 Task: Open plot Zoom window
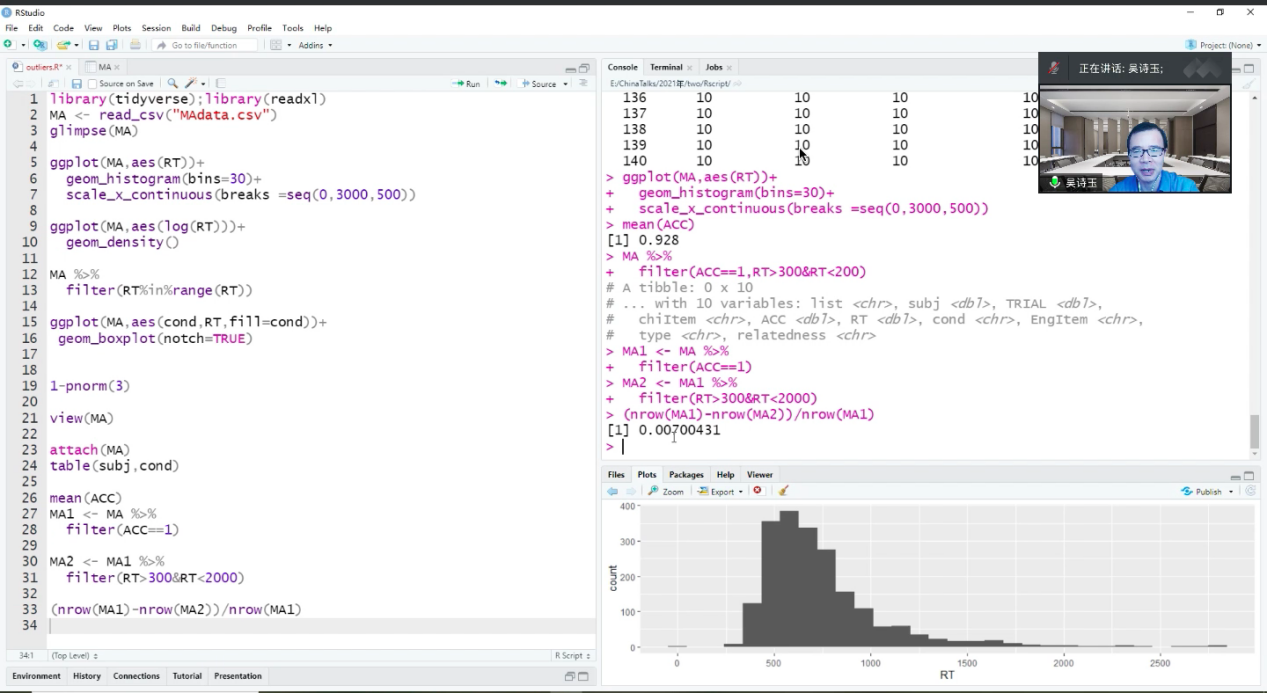click(666, 491)
